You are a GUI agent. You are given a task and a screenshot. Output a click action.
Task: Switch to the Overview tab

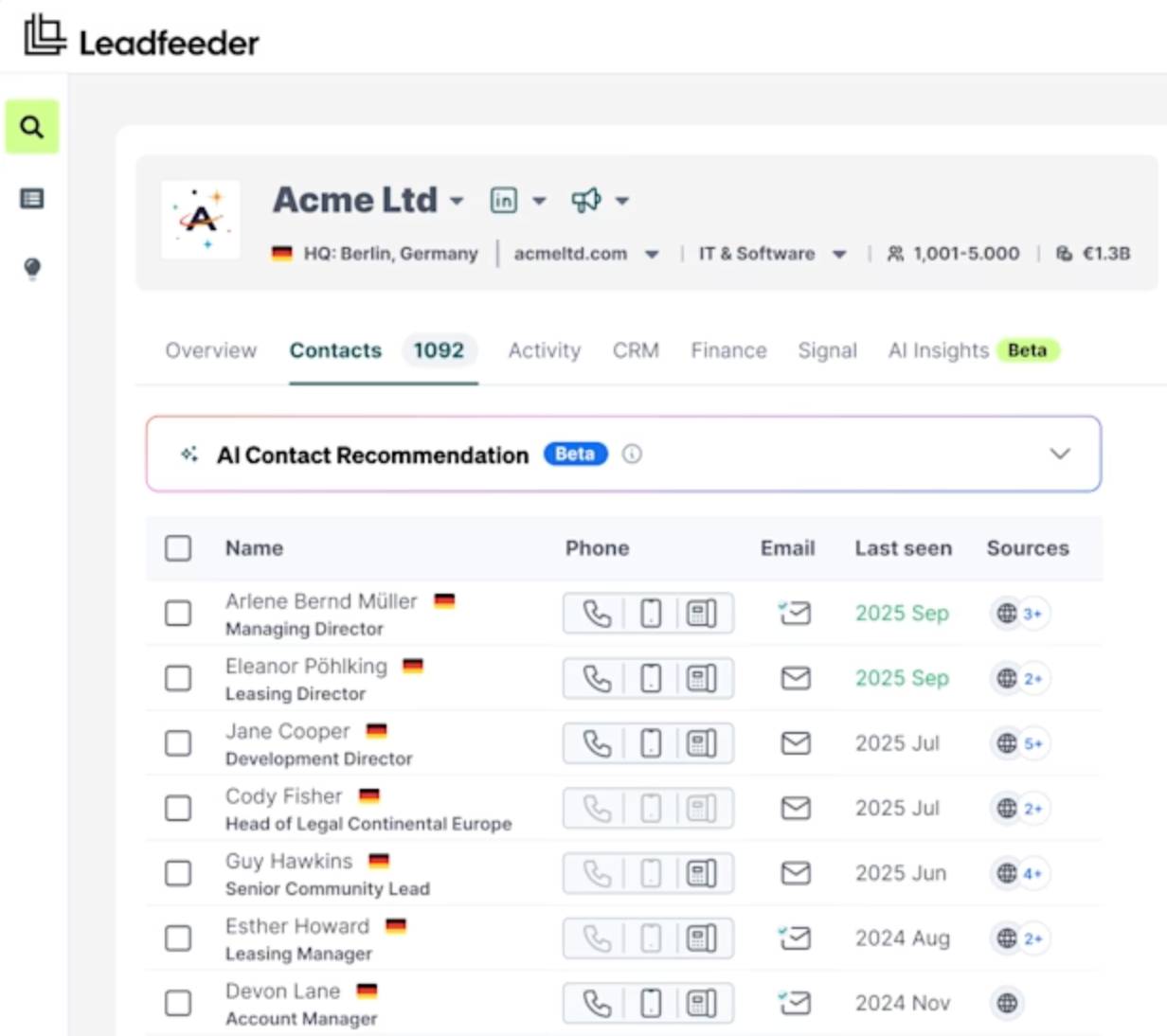pyautogui.click(x=210, y=350)
